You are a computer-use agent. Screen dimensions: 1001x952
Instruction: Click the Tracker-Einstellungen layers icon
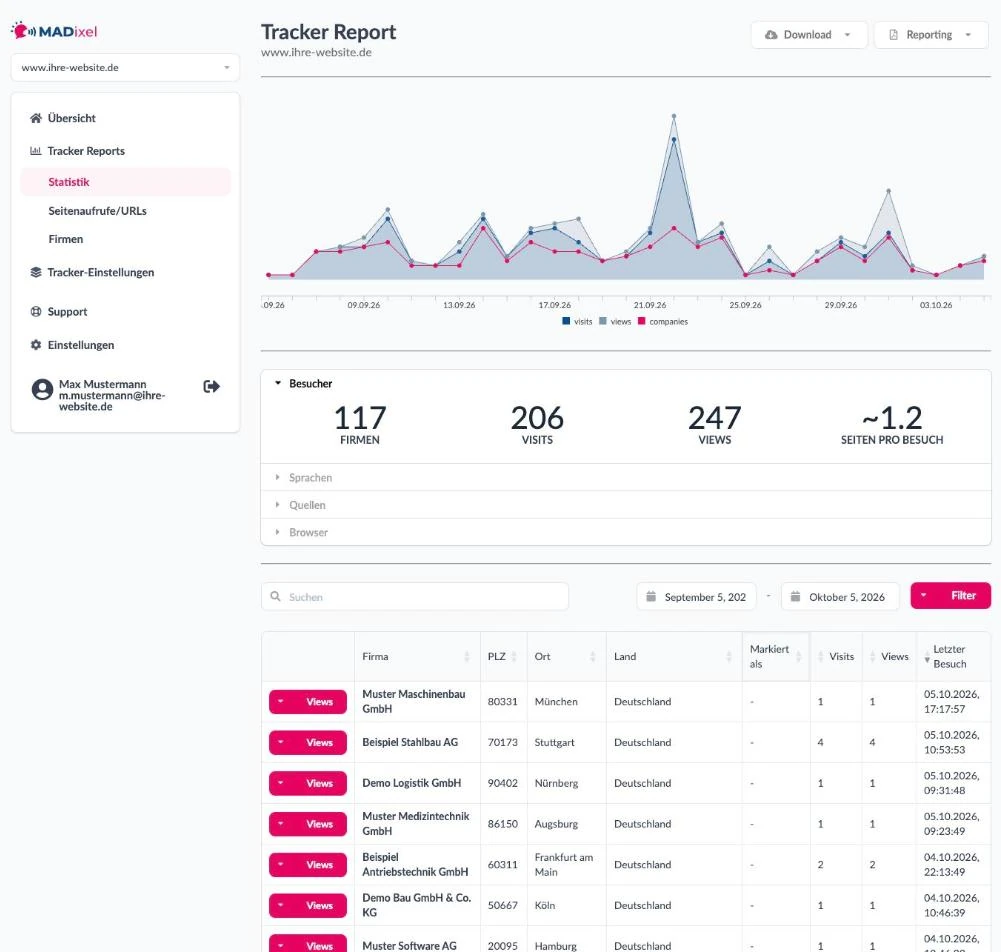click(x=36, y=272)
